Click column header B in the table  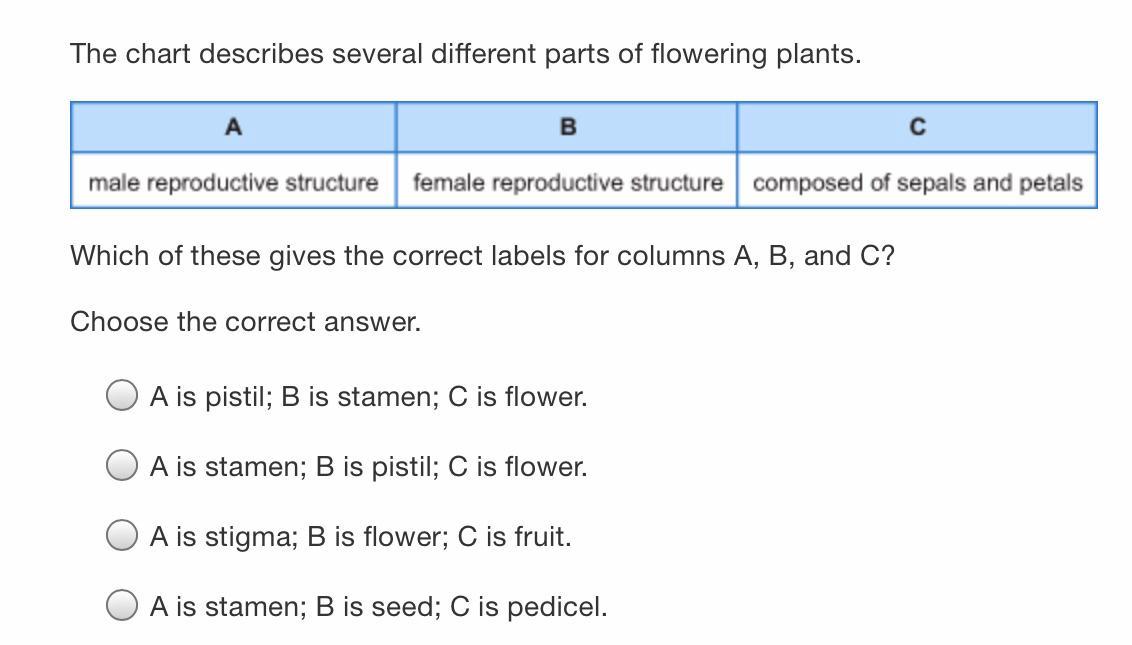click(x=567, y=127)
